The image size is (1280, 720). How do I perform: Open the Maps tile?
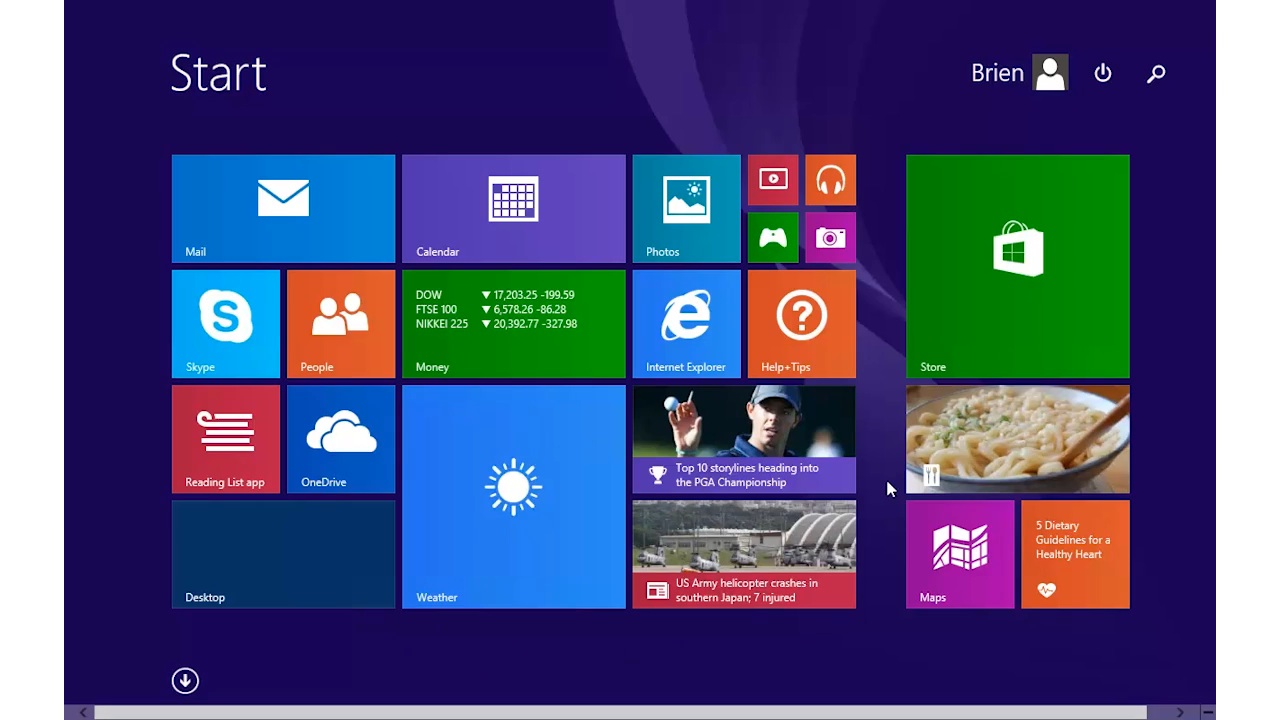coord(960,554)
